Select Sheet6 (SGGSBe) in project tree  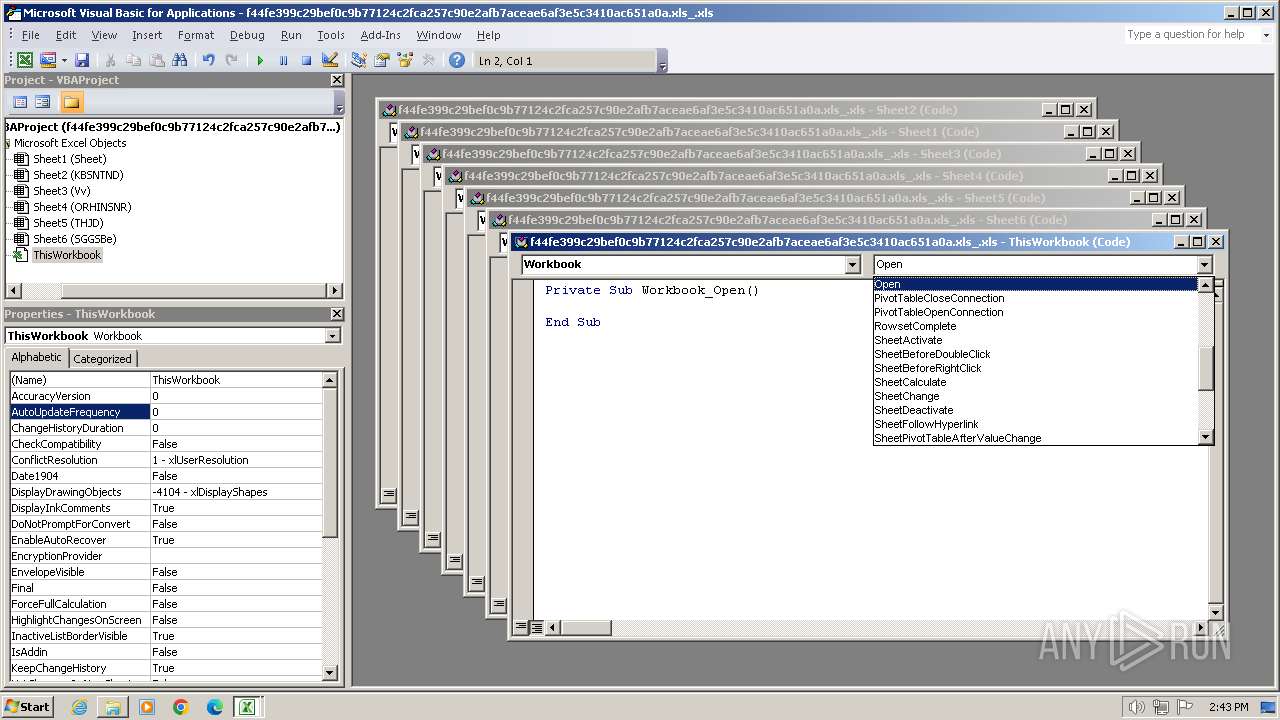[x=74, y=239]
